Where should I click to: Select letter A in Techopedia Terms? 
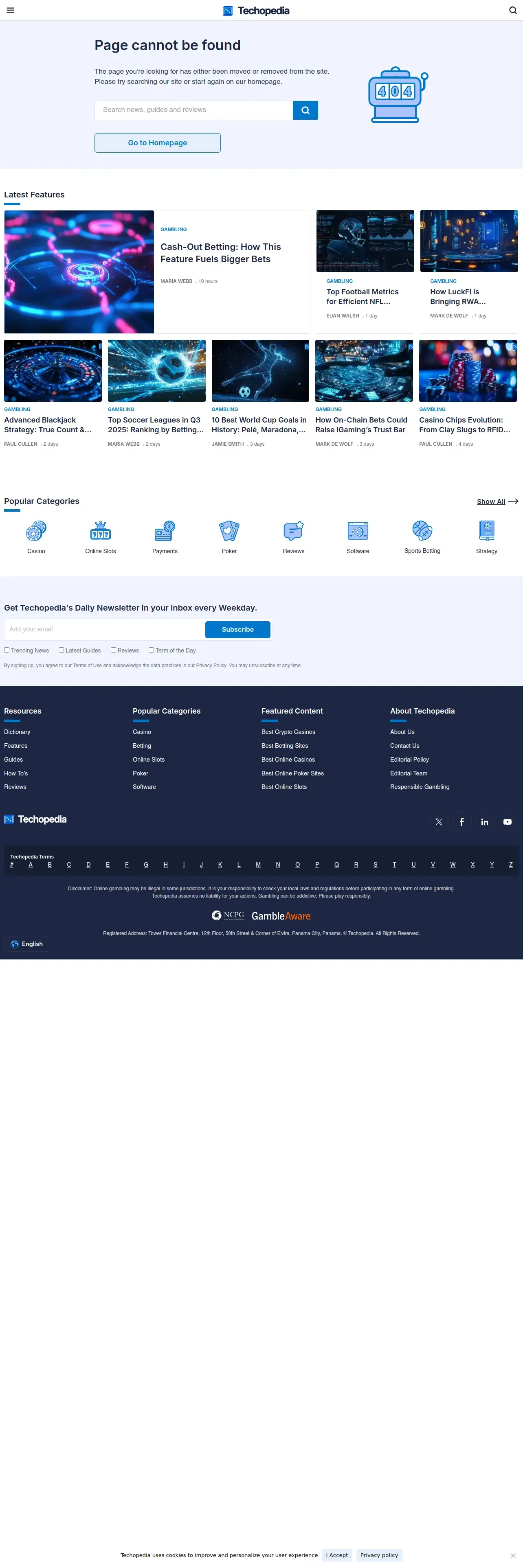pos(31,865)
